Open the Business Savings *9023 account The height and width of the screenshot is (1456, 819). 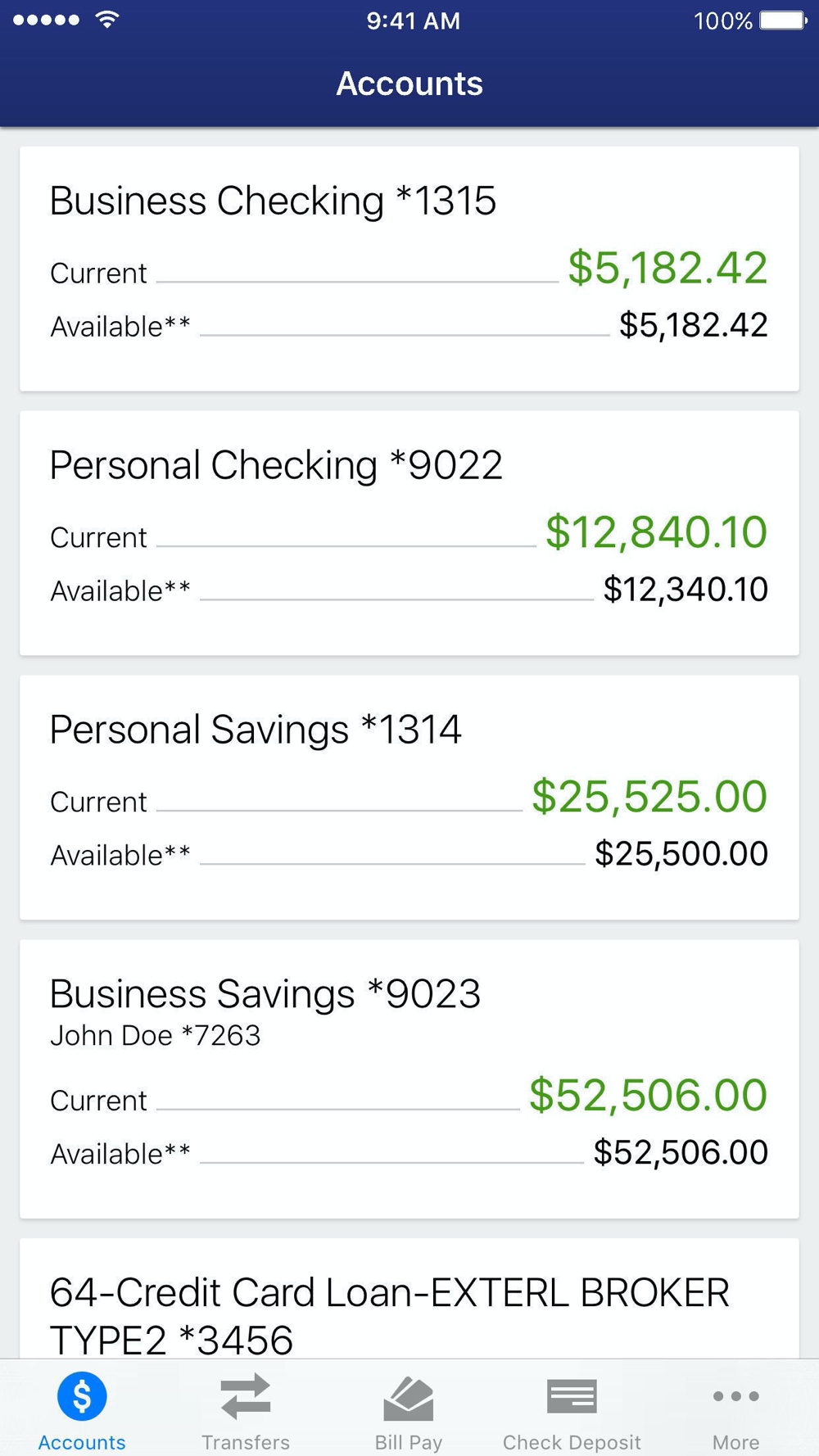click(x=409, y=1079)
